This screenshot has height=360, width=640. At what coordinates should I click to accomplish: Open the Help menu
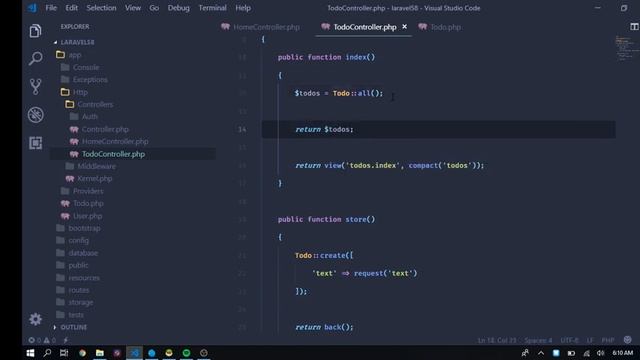pyautogui.click(x=243, y=8)
